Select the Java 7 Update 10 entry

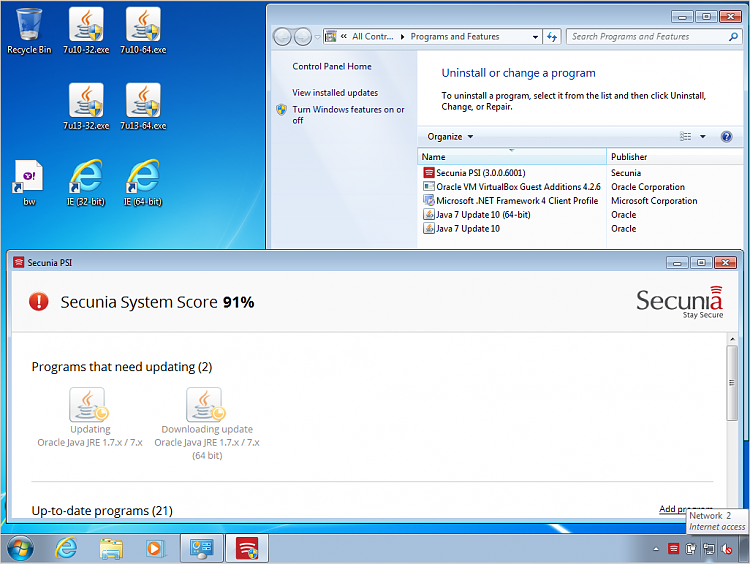[468, 229]
